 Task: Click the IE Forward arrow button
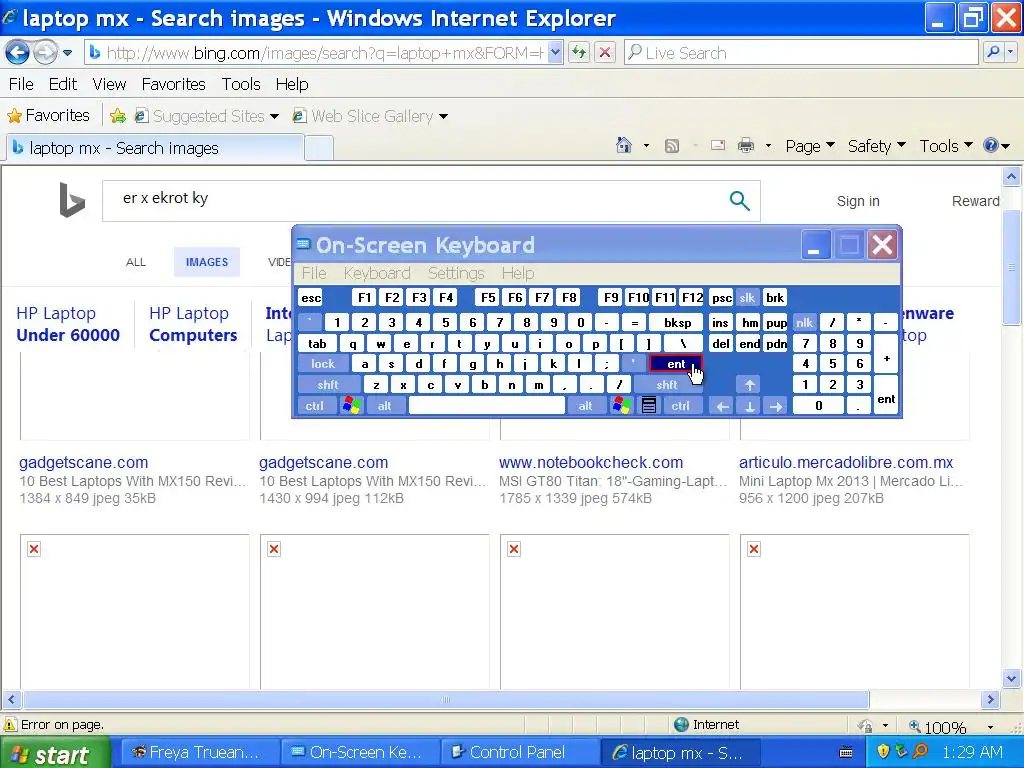pyautogui.click(x=44, y=52)
